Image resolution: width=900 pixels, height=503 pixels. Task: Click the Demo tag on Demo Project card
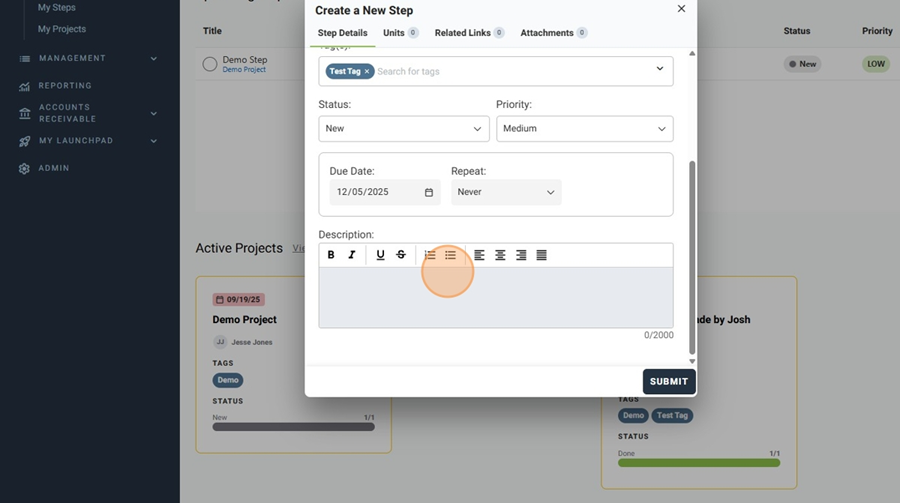click(228, 380)
